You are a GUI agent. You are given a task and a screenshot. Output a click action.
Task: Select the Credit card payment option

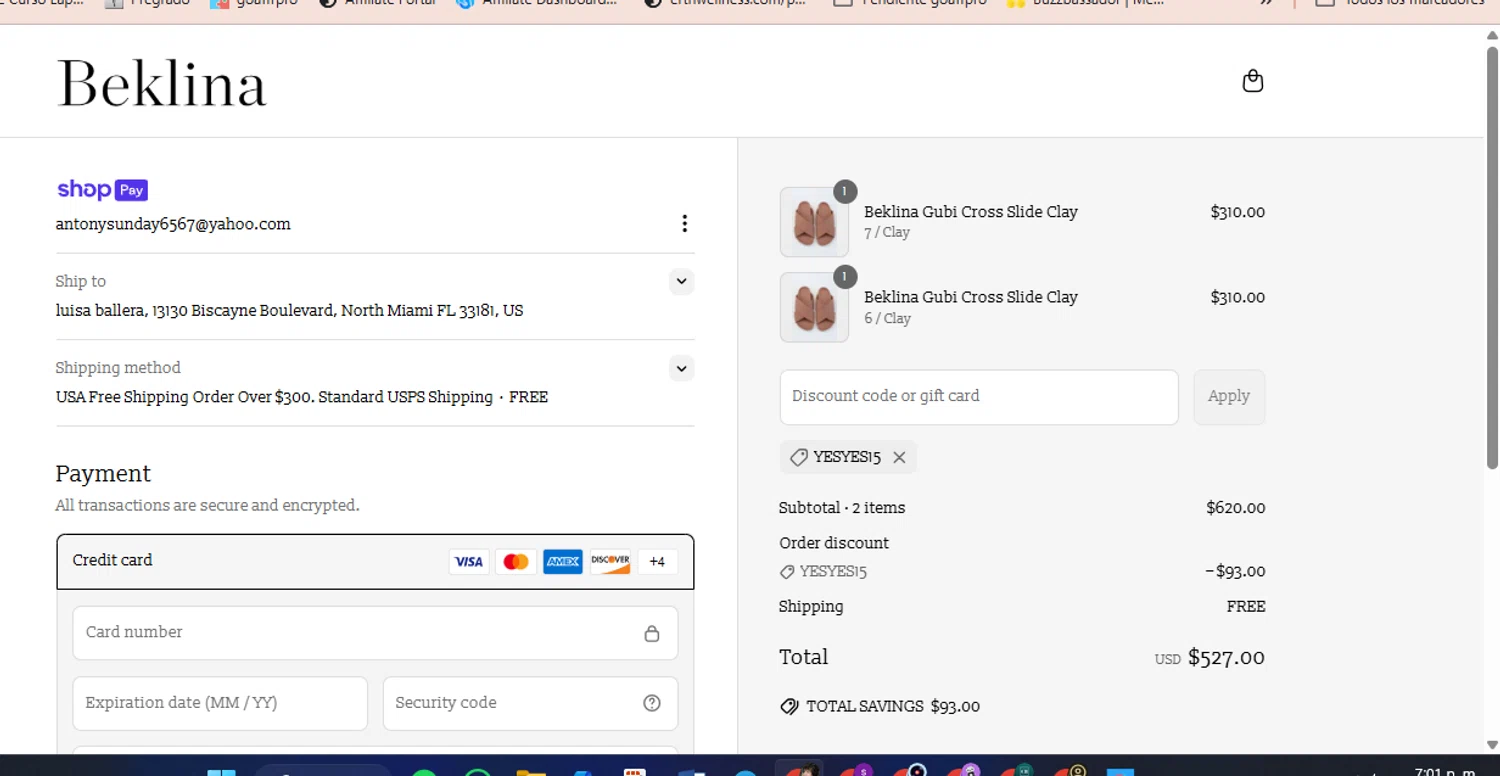pyautogui.click(x=375, y=561)
